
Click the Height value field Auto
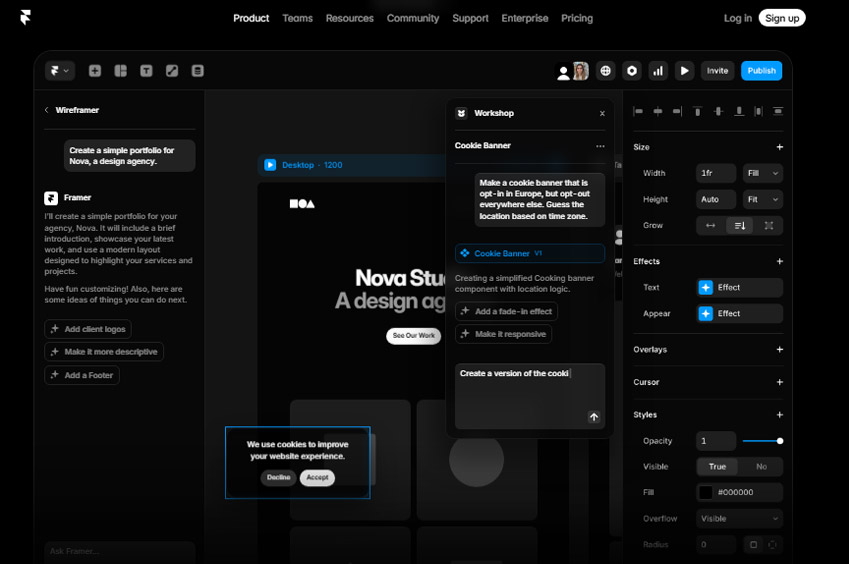point(716,199)
